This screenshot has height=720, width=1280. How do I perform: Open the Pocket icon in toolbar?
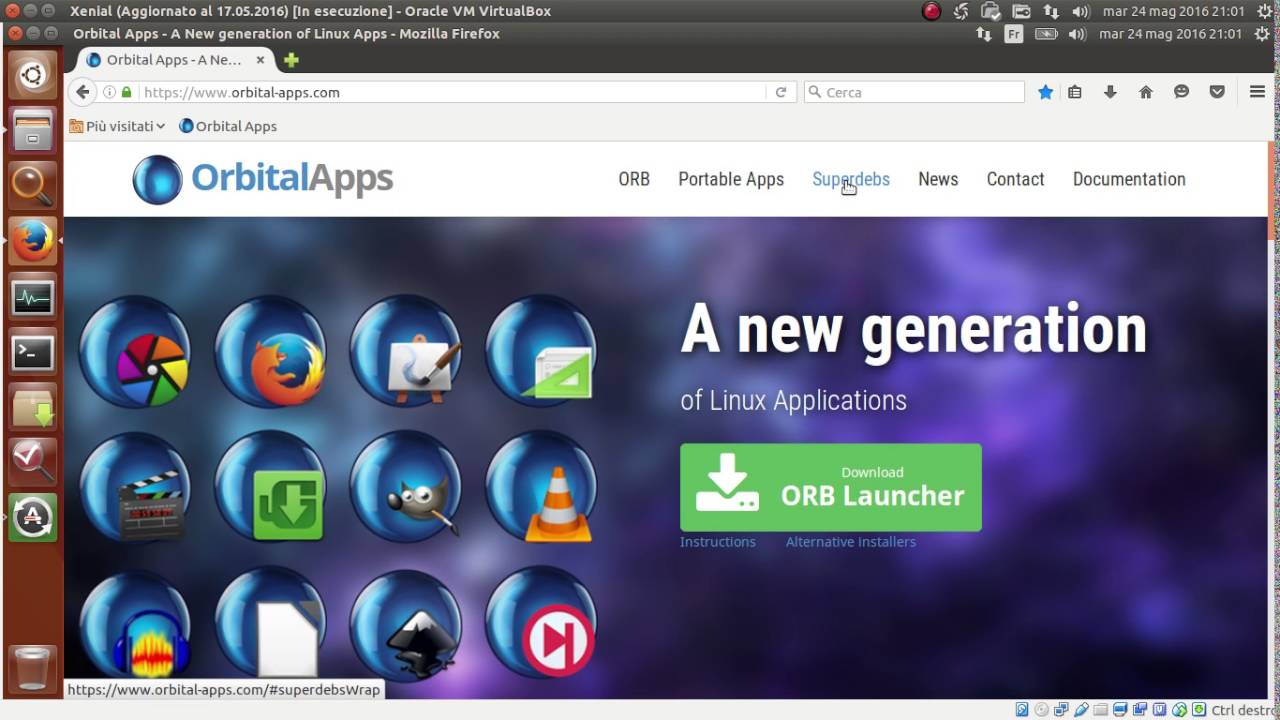click(x=1217, y=92)
